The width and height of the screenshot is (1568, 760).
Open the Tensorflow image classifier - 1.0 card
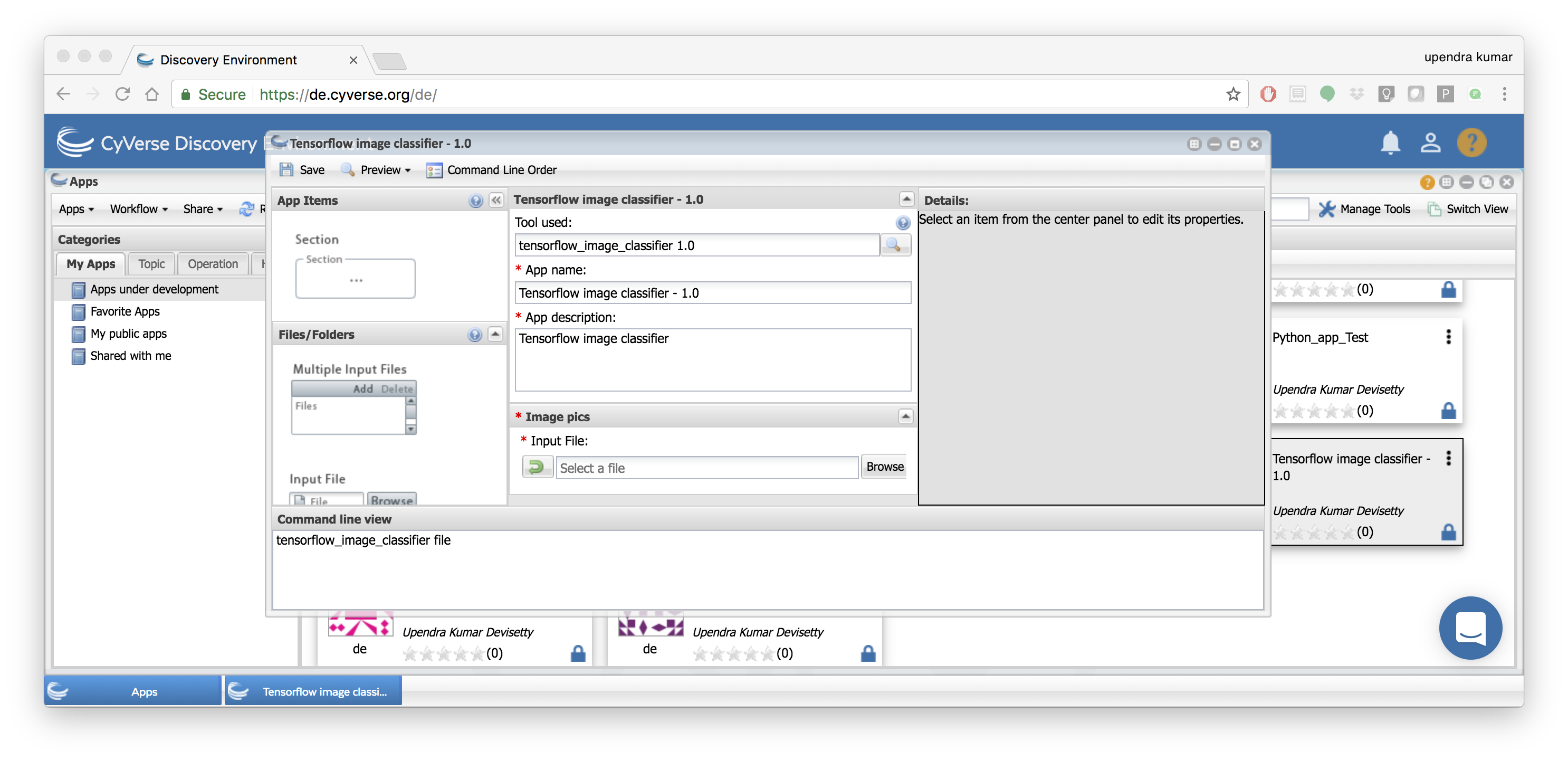[1366, 492]
